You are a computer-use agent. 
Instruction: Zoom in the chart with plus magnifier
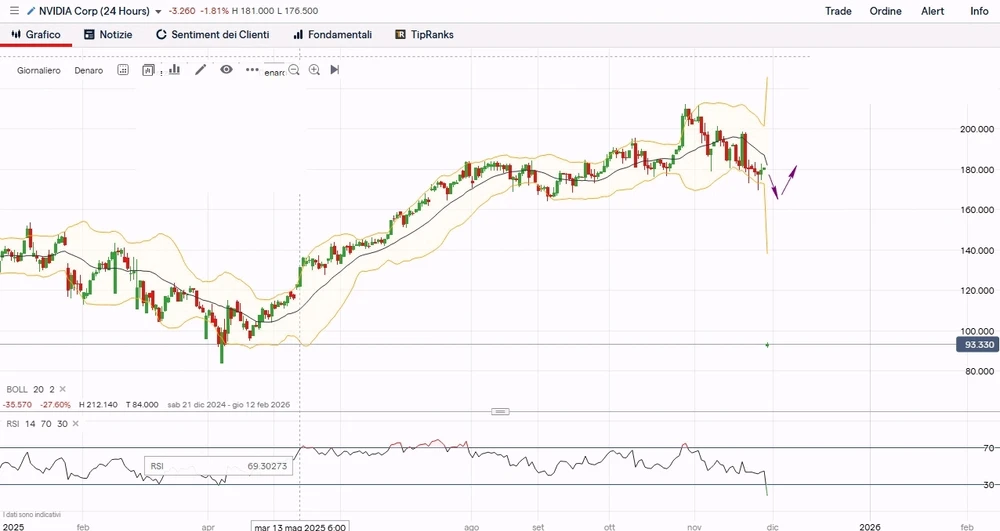(x=314, y=70)
